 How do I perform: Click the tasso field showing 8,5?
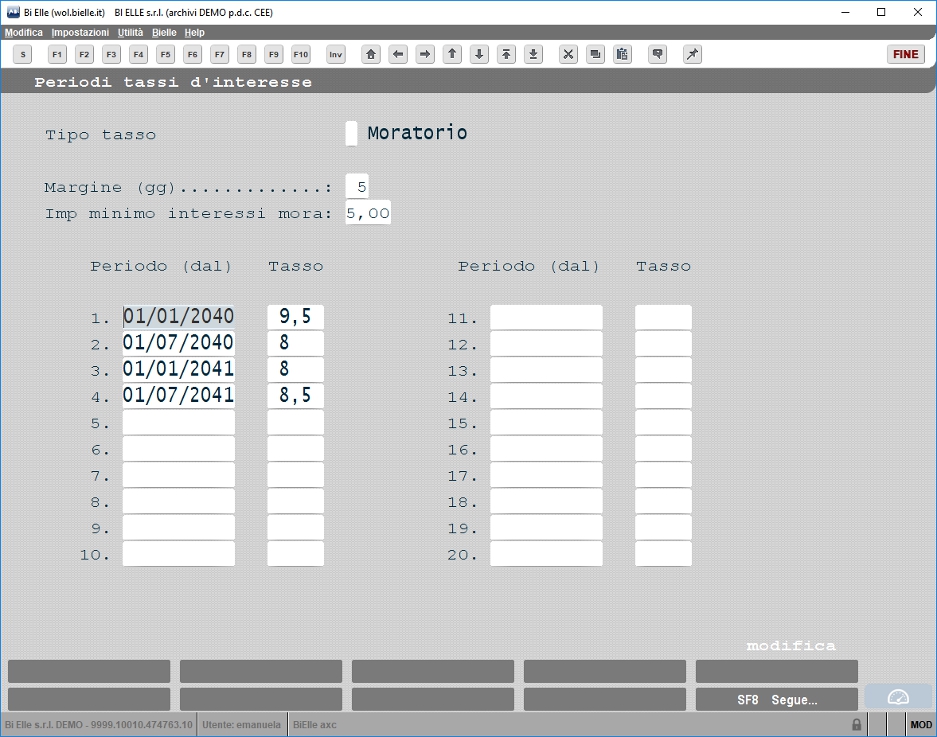[x=295, y=396]
